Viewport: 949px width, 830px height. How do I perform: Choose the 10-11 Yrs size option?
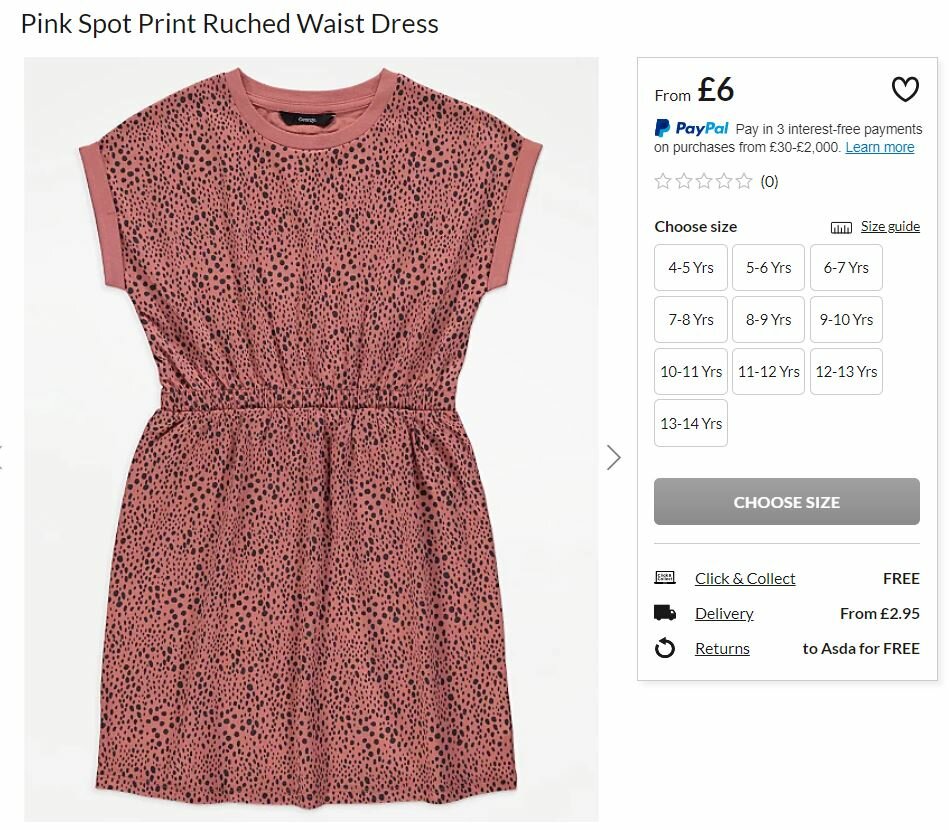[x=691, y=372]
